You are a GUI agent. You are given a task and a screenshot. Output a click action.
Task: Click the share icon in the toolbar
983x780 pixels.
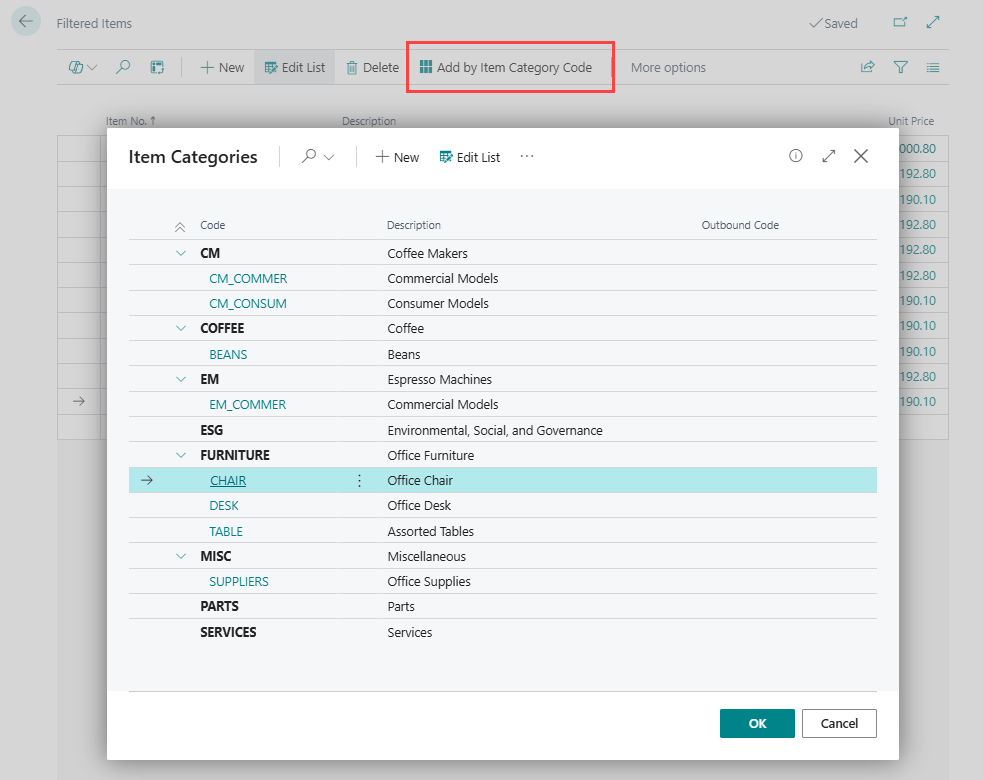point(868,67)
